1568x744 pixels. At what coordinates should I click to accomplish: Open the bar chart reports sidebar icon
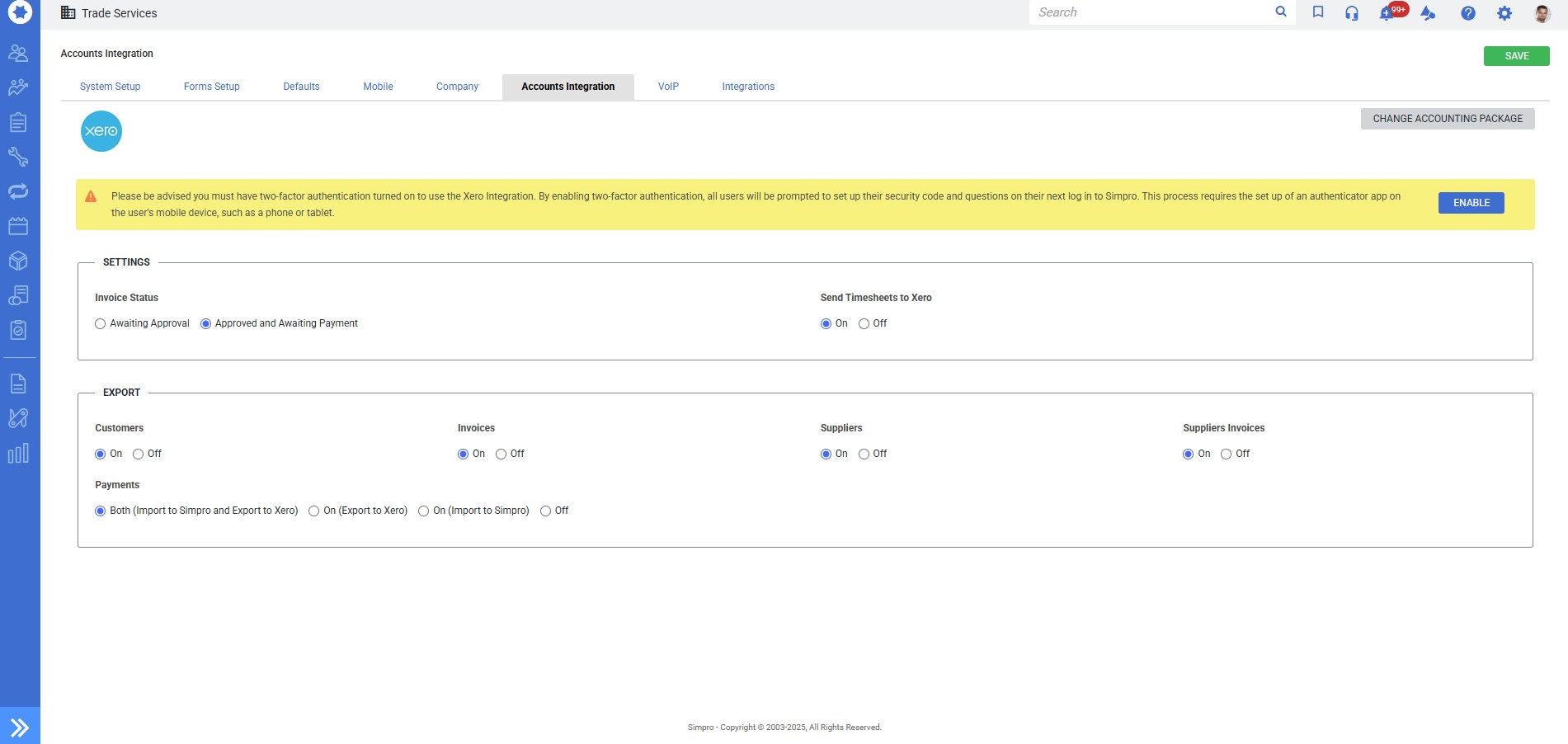(18, 453)
